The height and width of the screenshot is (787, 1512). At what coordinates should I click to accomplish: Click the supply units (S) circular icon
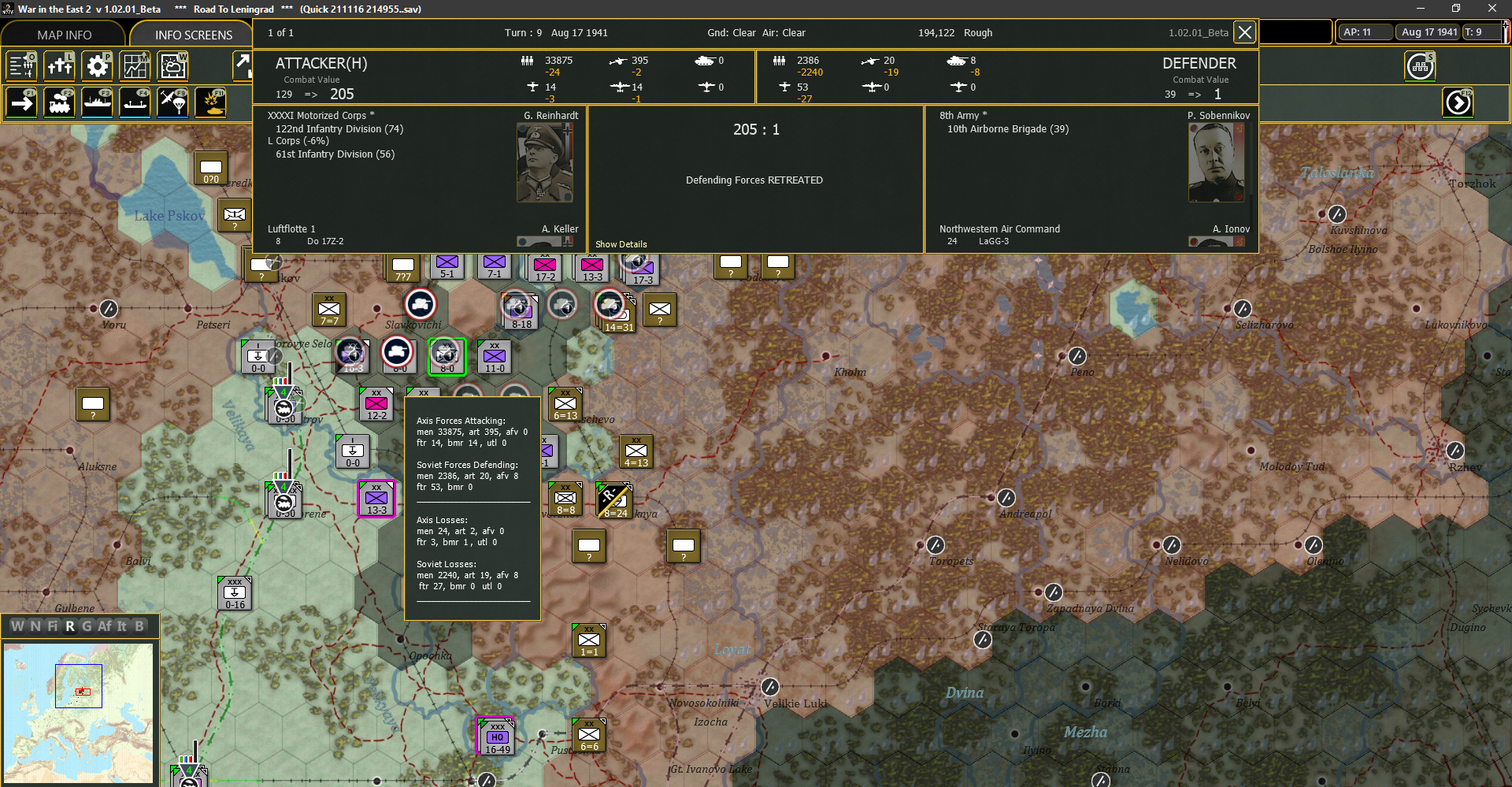[x=1420, y=66]
